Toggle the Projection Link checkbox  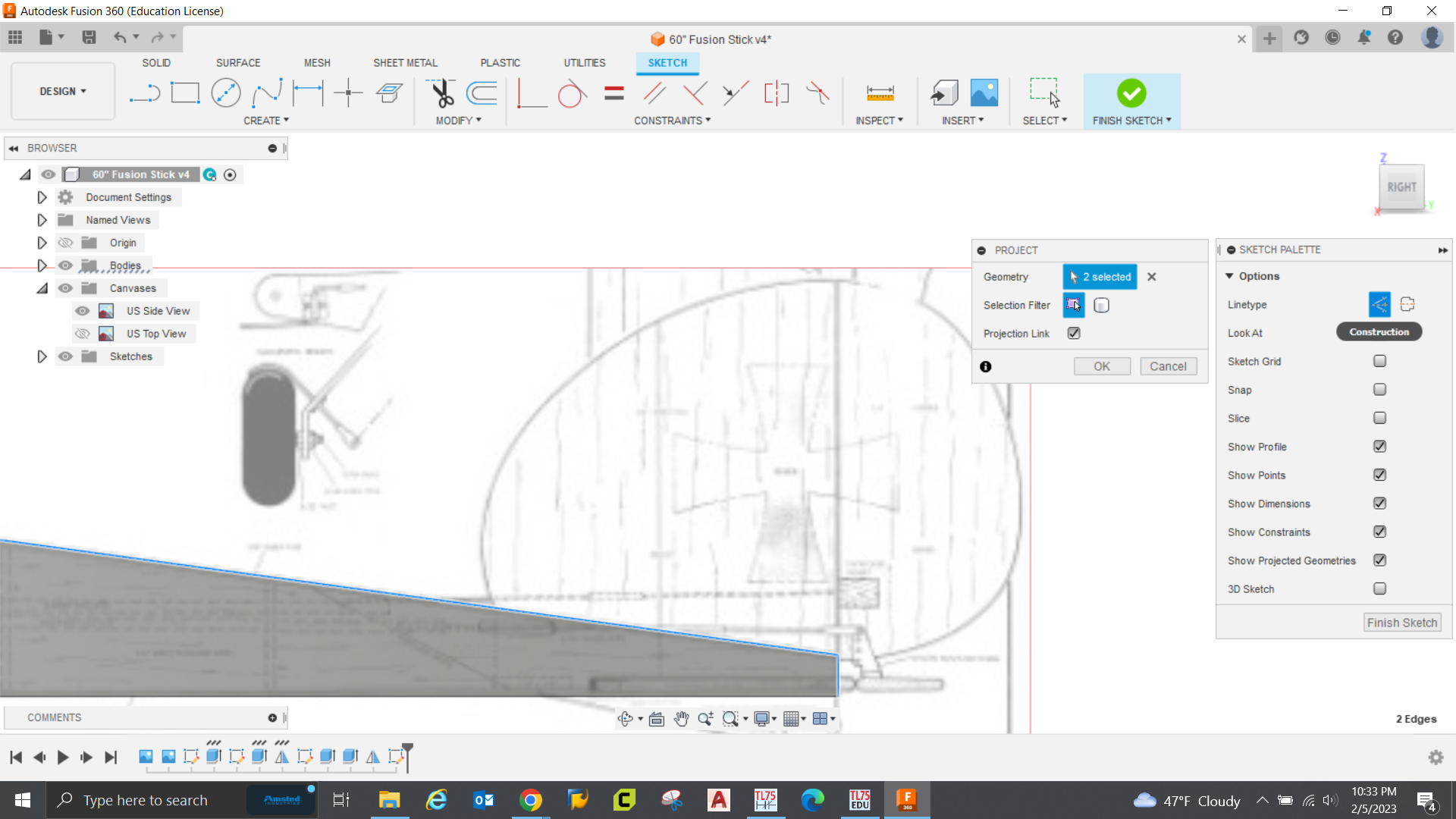click(1074, 334)
